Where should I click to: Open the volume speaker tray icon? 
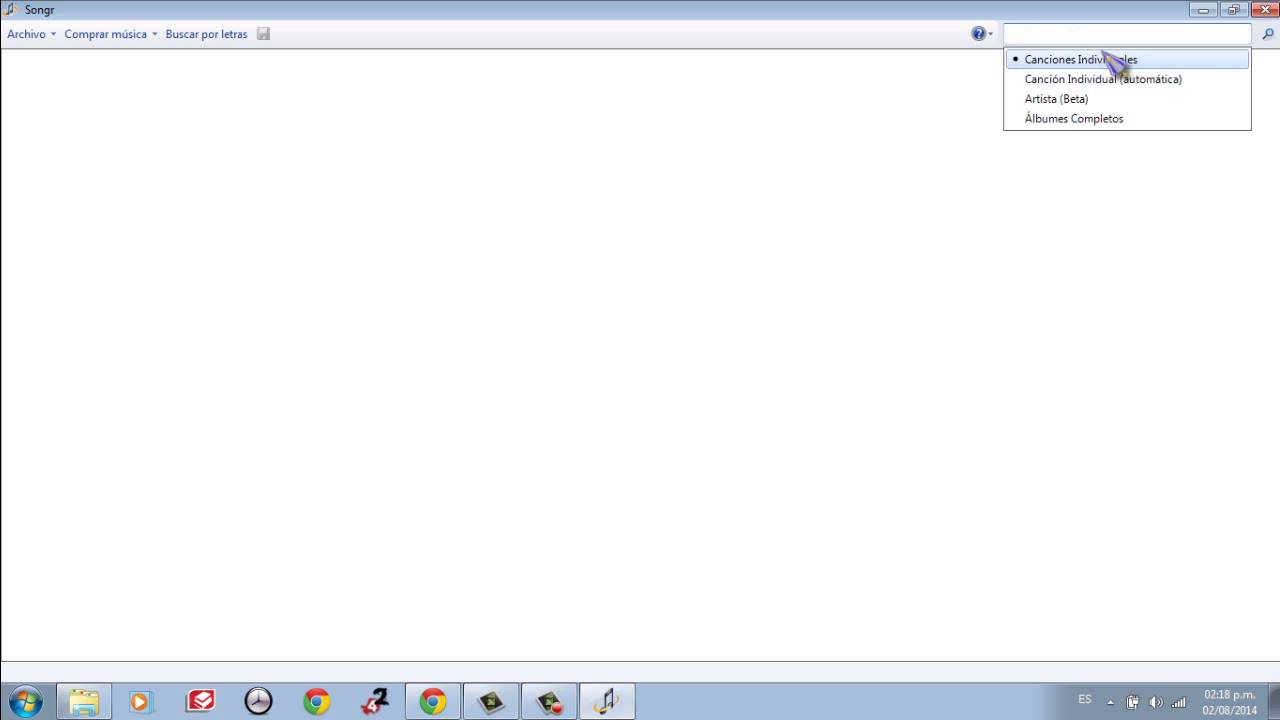1156,702
